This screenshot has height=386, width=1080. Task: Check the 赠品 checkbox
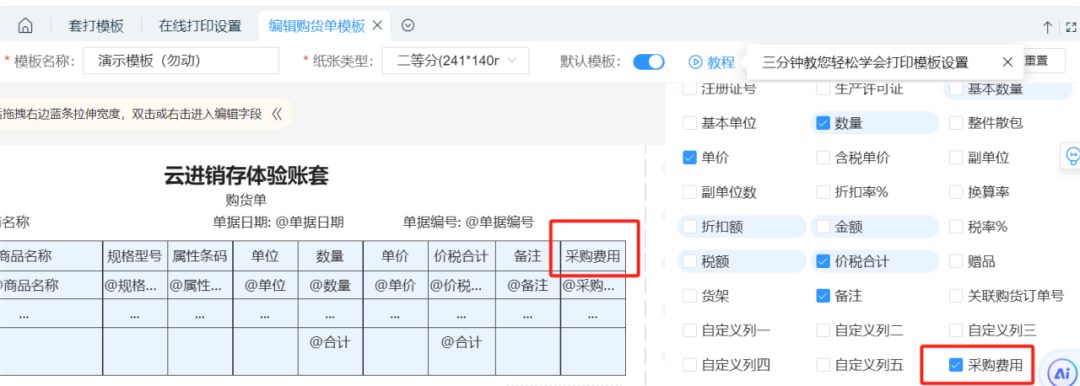[956, 262]
